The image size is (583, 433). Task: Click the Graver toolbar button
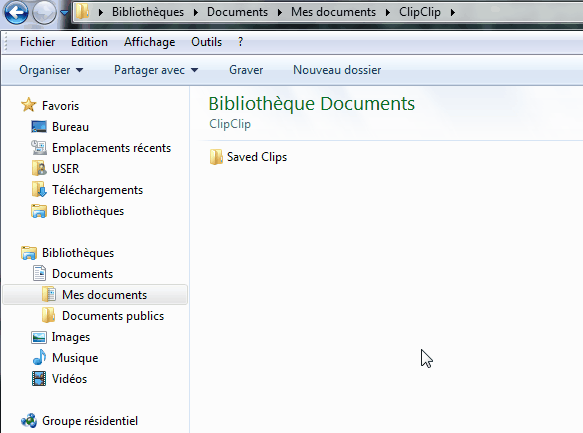(x=246, y=70)
